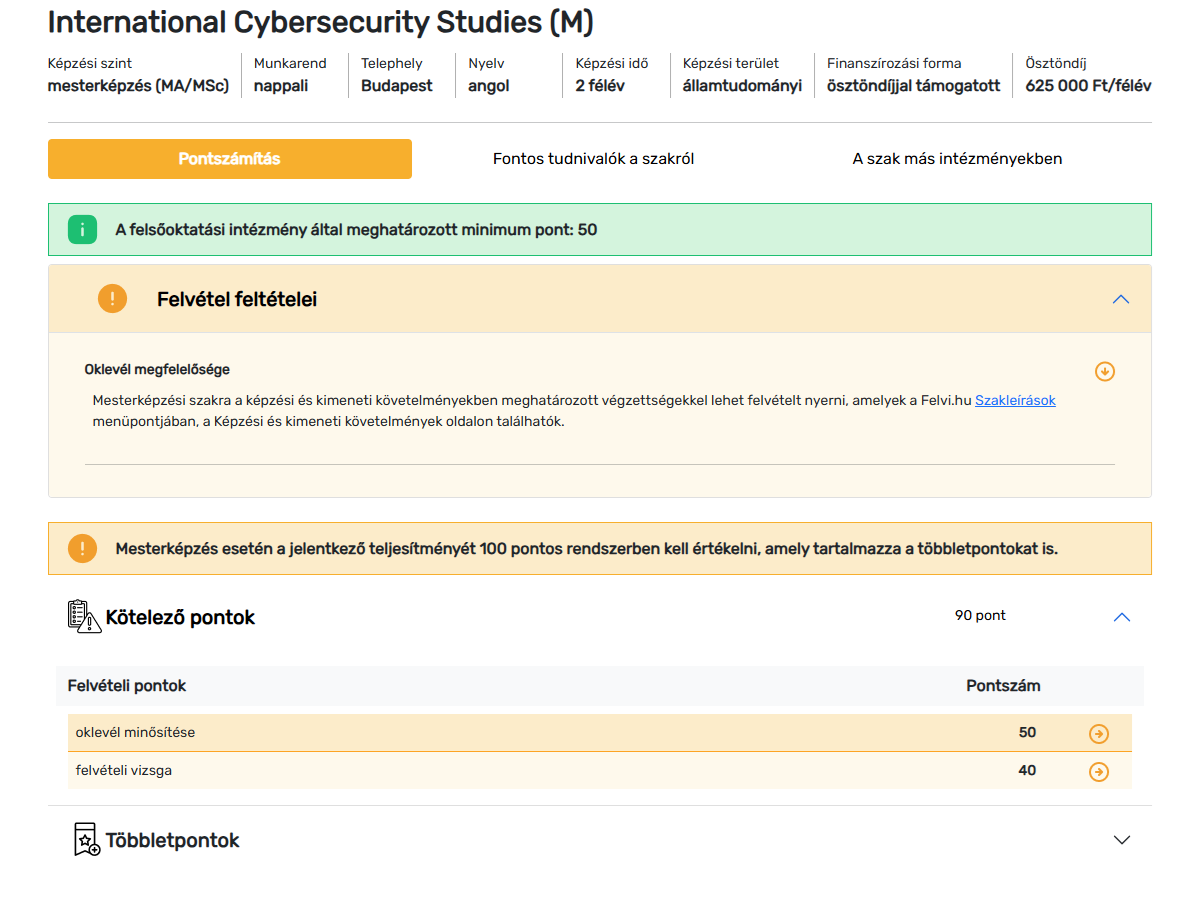
Task: Follow the Szakleírások link
Action: point(1014,401)
